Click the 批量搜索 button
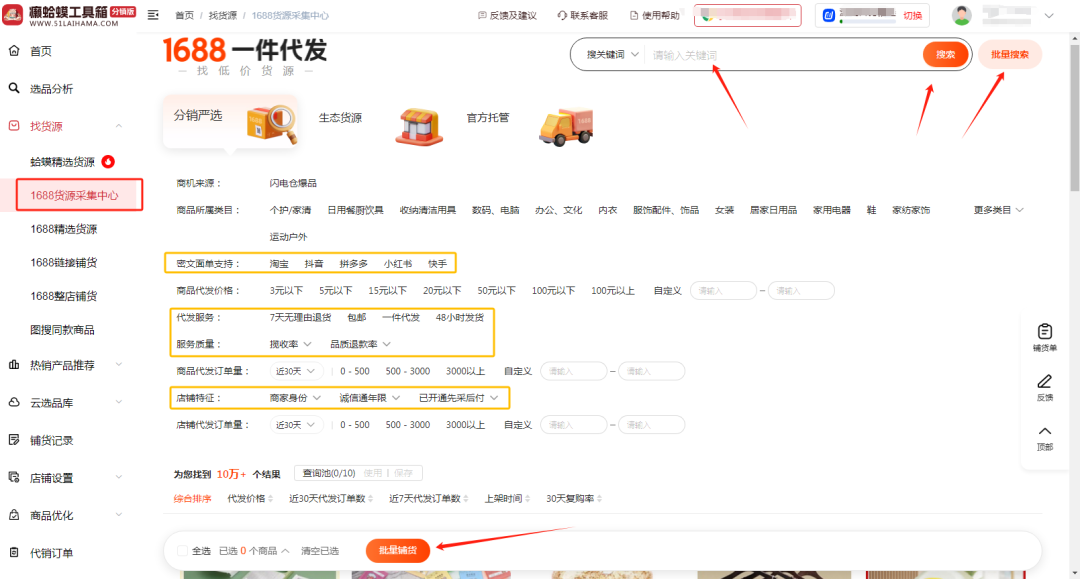The width and height of the screenshot is (1080, 581). coord(1009,54)
